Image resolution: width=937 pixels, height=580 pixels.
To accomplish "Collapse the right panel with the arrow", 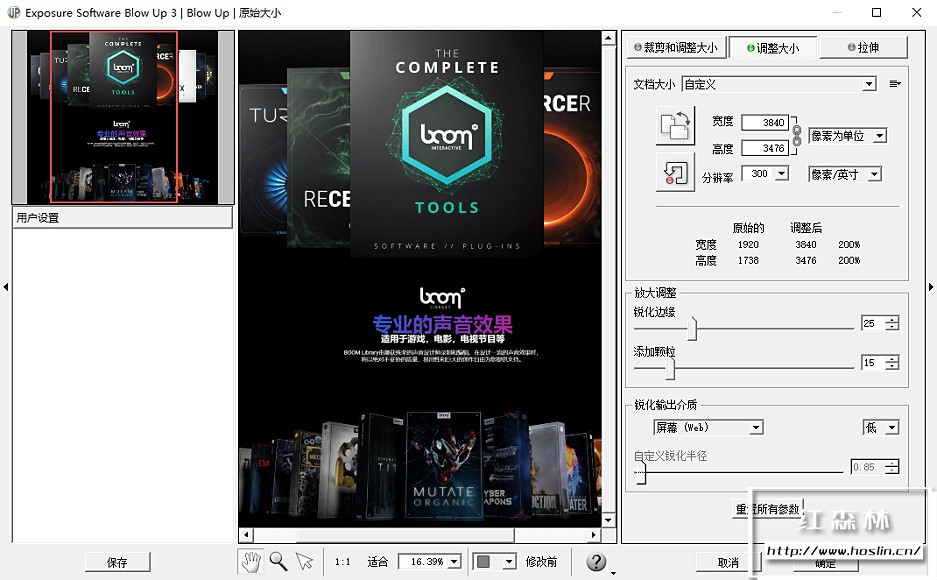I will [x=930, y=287].
